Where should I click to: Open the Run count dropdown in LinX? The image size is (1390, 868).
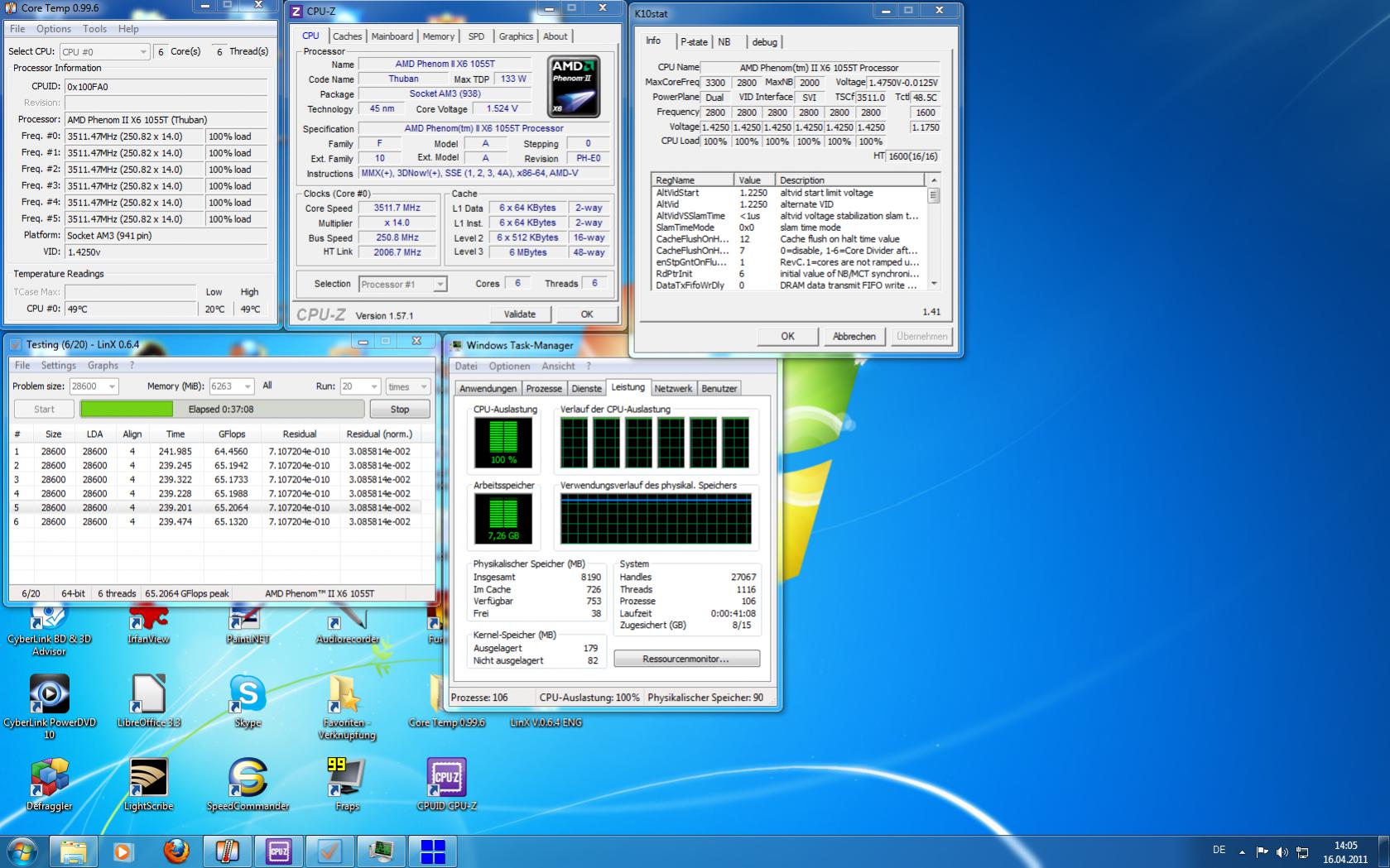coord(360,386)
